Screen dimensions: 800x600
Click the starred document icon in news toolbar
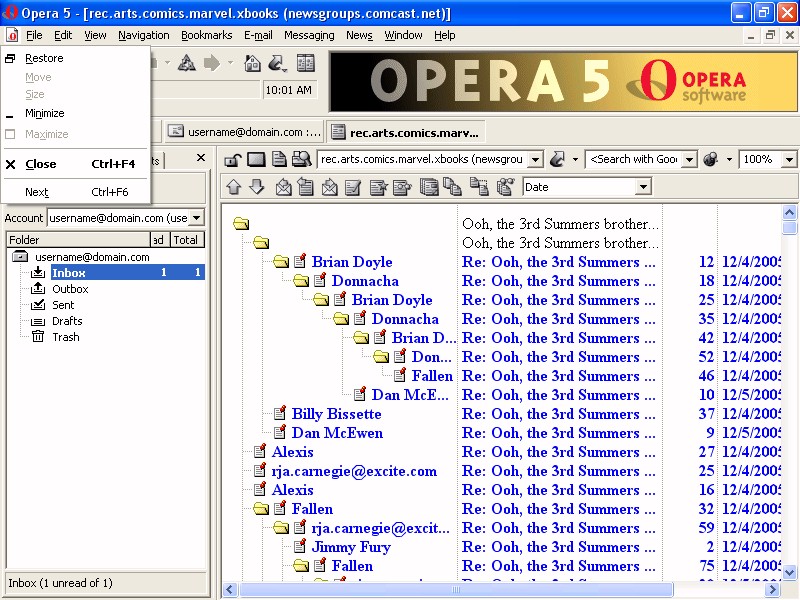pos(379,188)
